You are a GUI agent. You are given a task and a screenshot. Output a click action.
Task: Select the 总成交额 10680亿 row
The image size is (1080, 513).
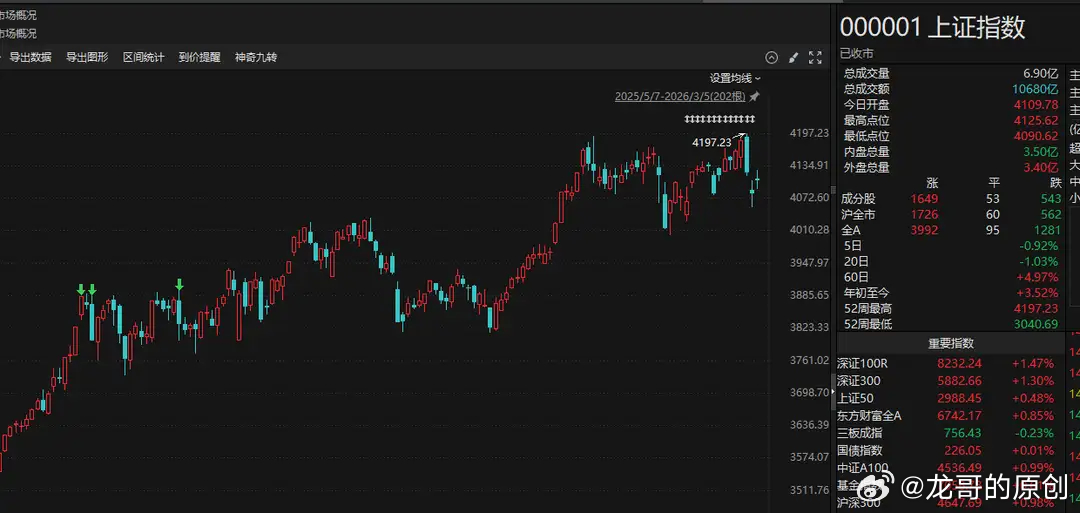tap(951, 89)
